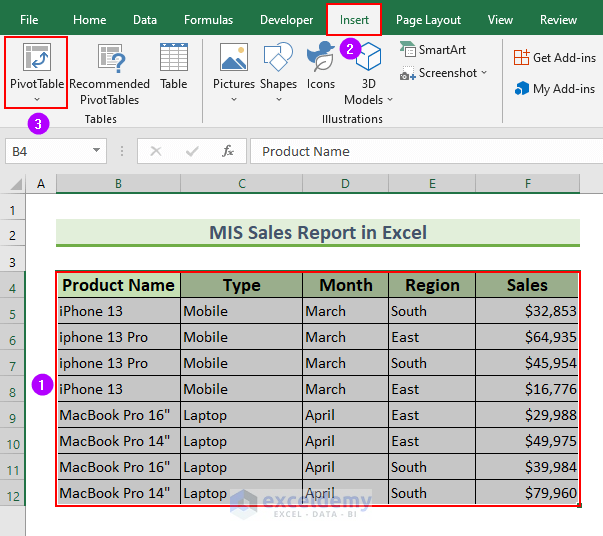This screenshot has height=536, width=603.
Task: Expand the Screenshot dropdown
Action: [x=484, y=73]
